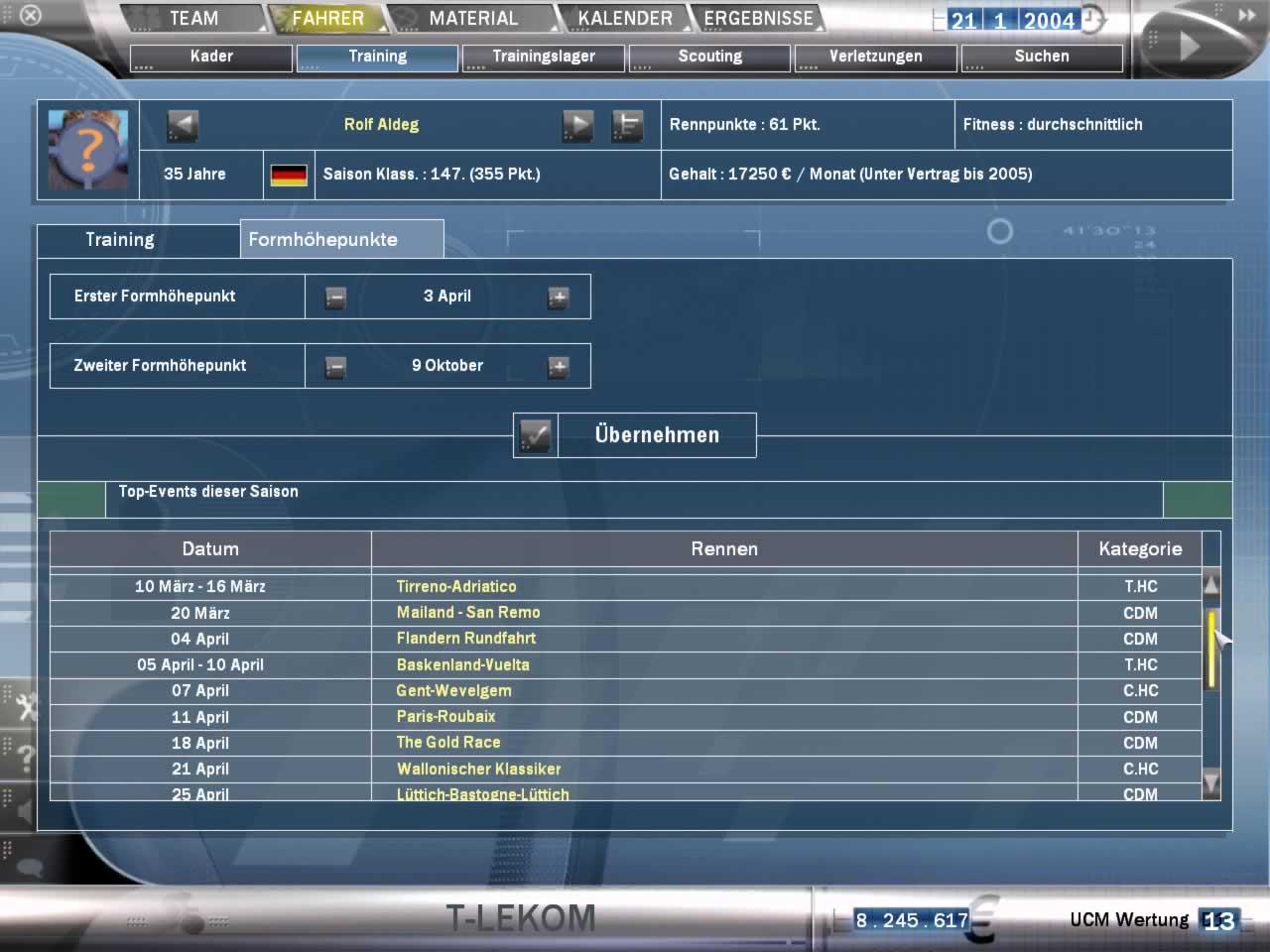Open the KALENDER main menu tab
Viewport: 1270px width, 952px height.
click(x=625, y=18)
